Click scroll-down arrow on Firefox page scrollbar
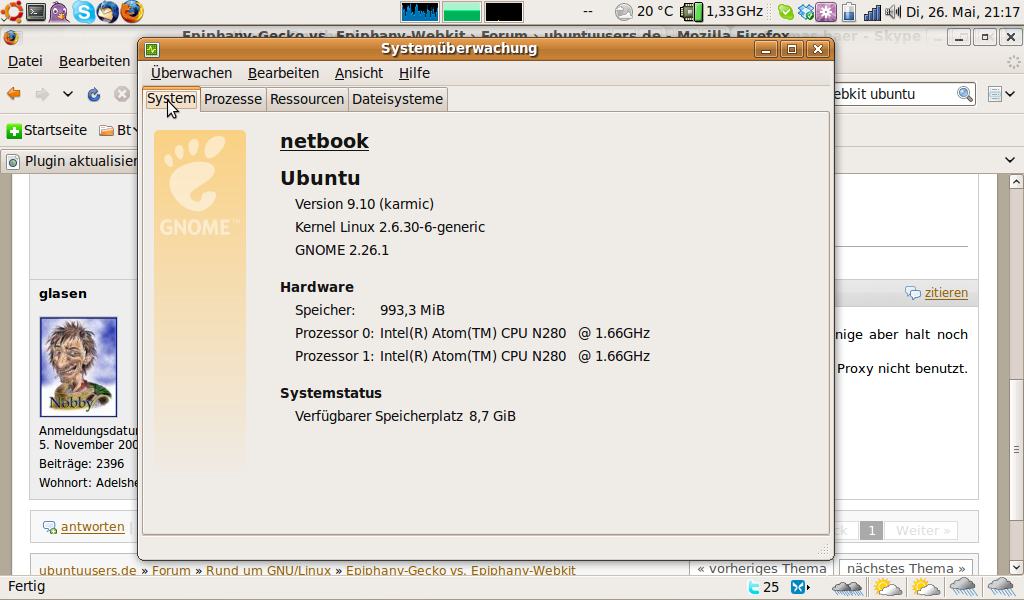 1016,567
